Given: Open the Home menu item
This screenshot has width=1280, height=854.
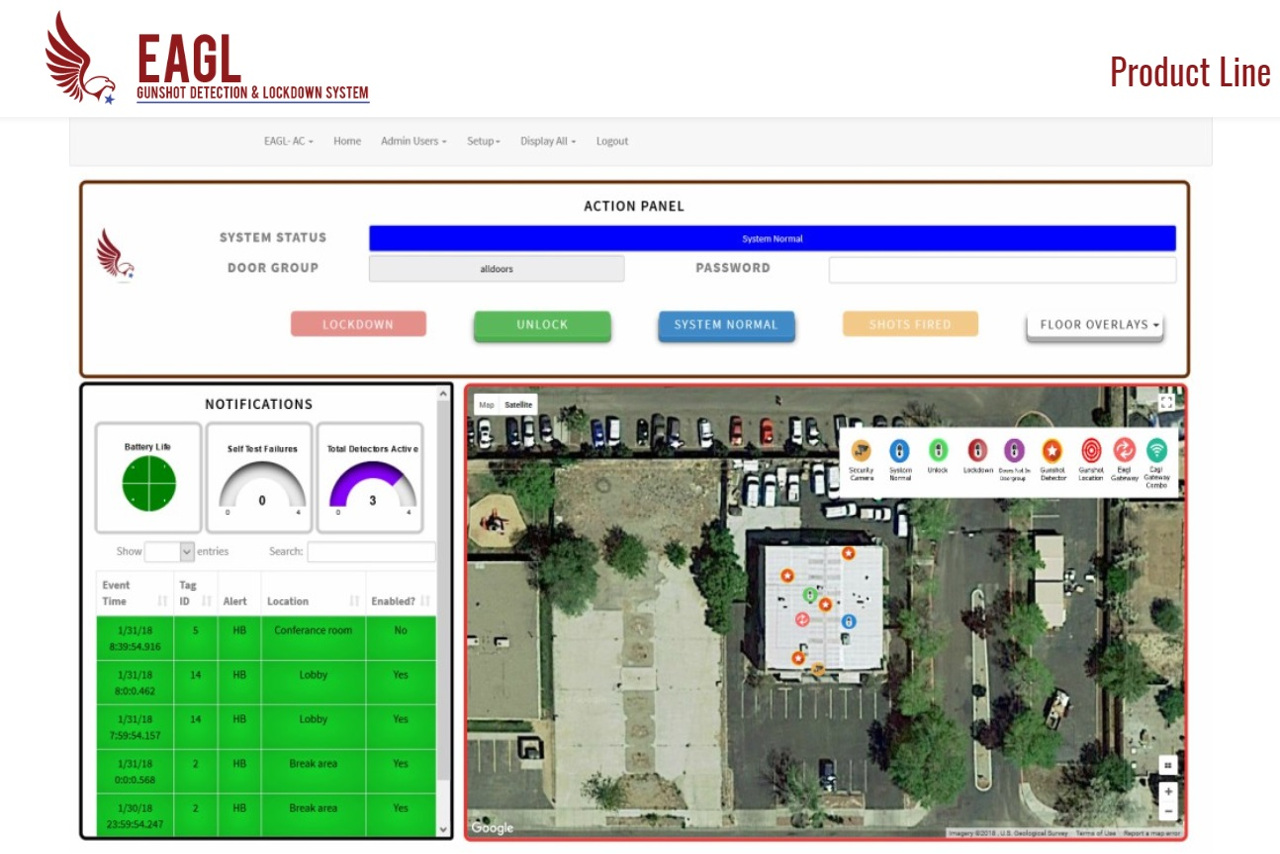Looking at the screenshot, I should (347, 141).
